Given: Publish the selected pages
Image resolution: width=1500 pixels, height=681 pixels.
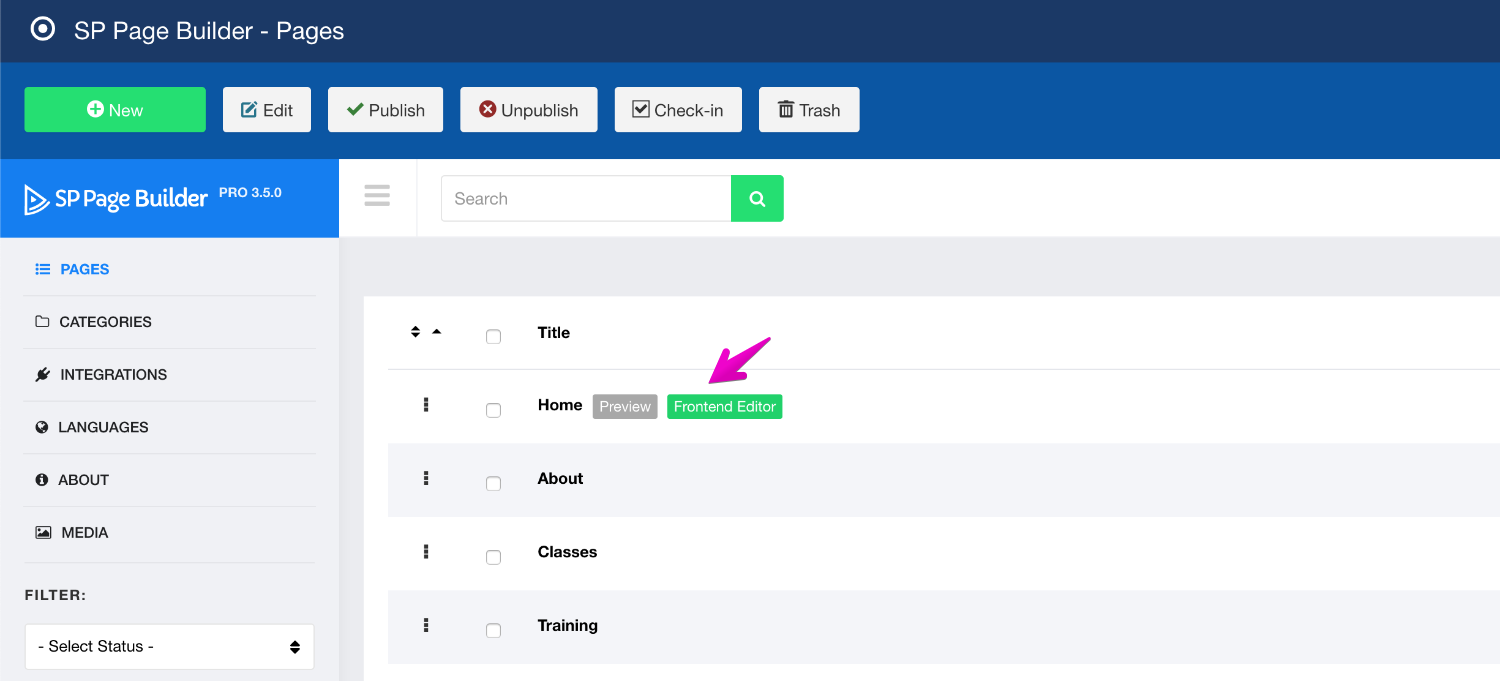Looking at the screenshot, I should (x=386, y=110).
